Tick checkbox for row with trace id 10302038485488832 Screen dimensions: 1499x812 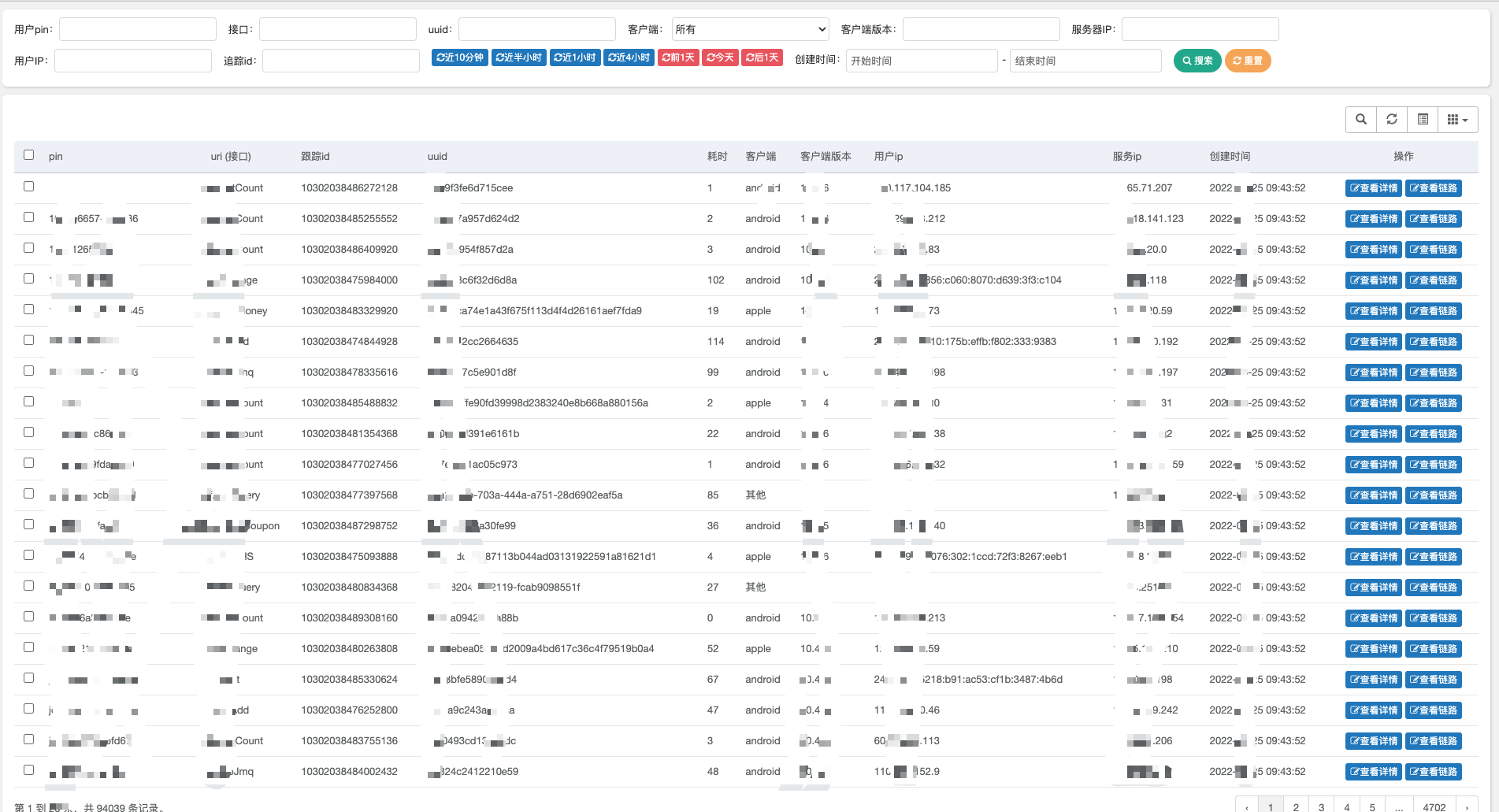click(x=29, y=402)
